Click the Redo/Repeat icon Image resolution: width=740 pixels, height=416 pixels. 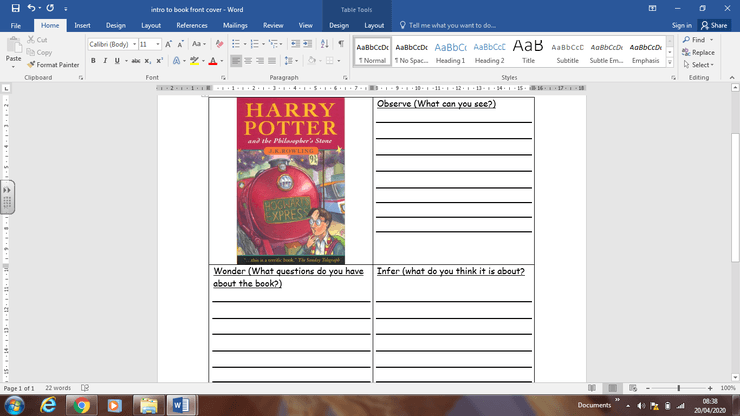[50, 8]
